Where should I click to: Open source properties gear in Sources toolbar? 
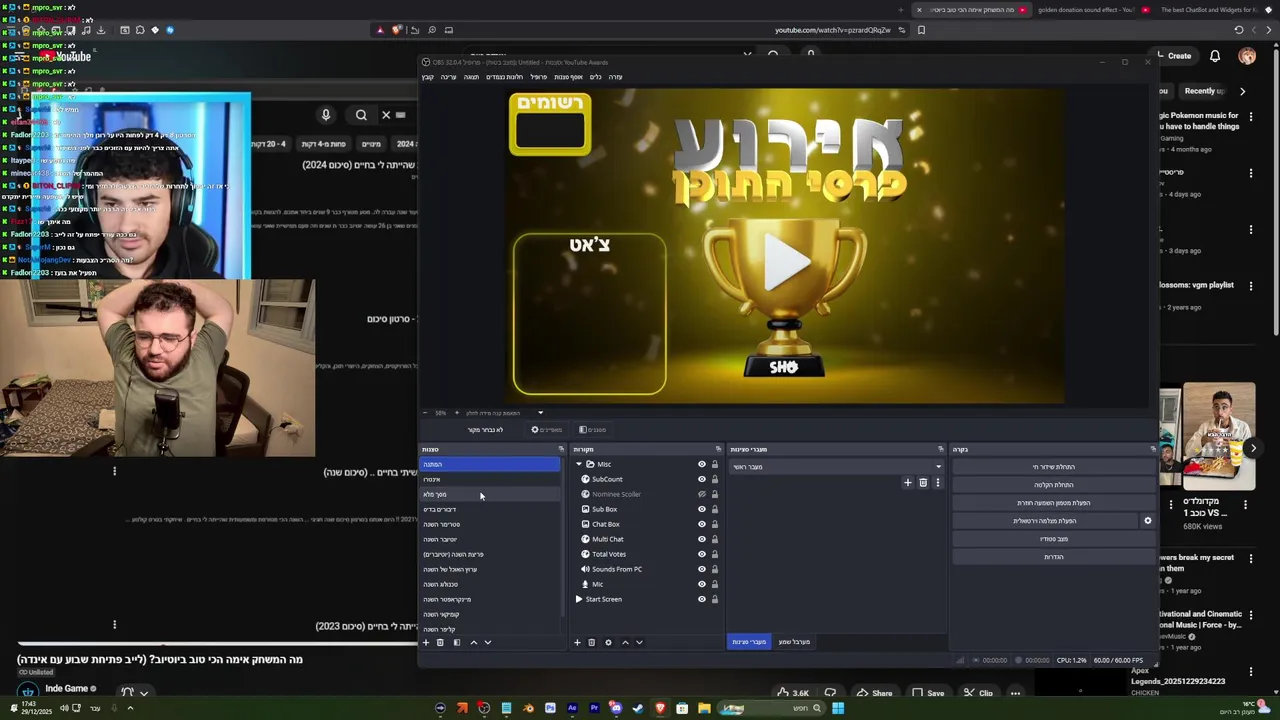[608, 642]
